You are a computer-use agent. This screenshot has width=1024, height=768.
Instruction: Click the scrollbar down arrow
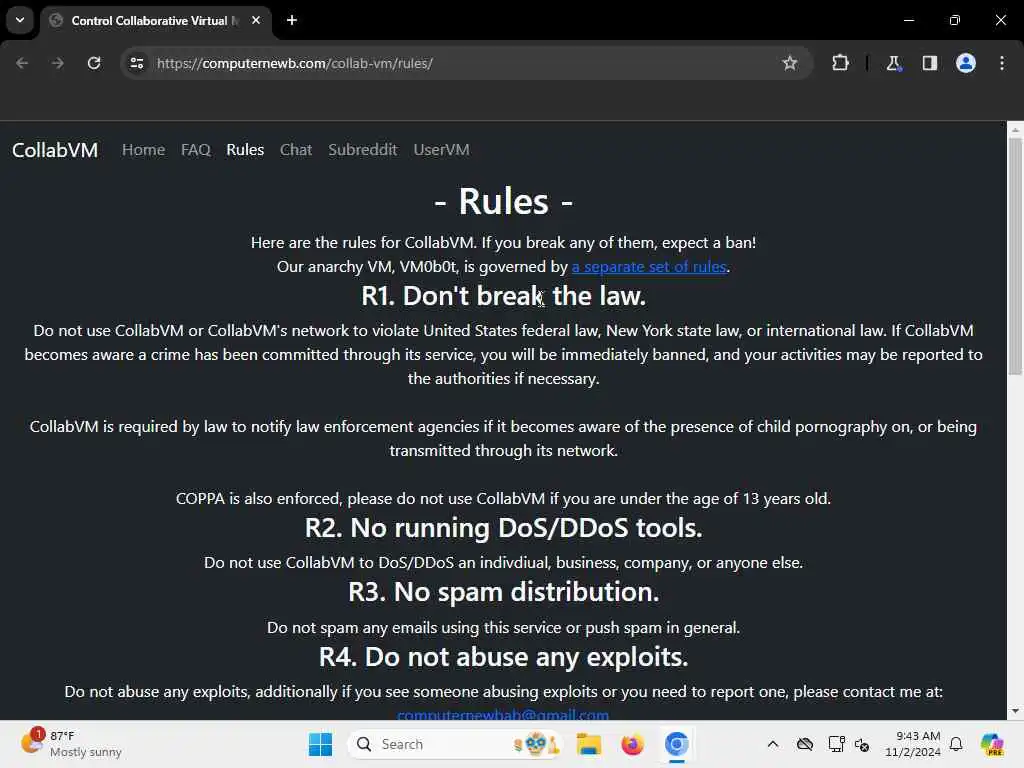(1015, 711)
